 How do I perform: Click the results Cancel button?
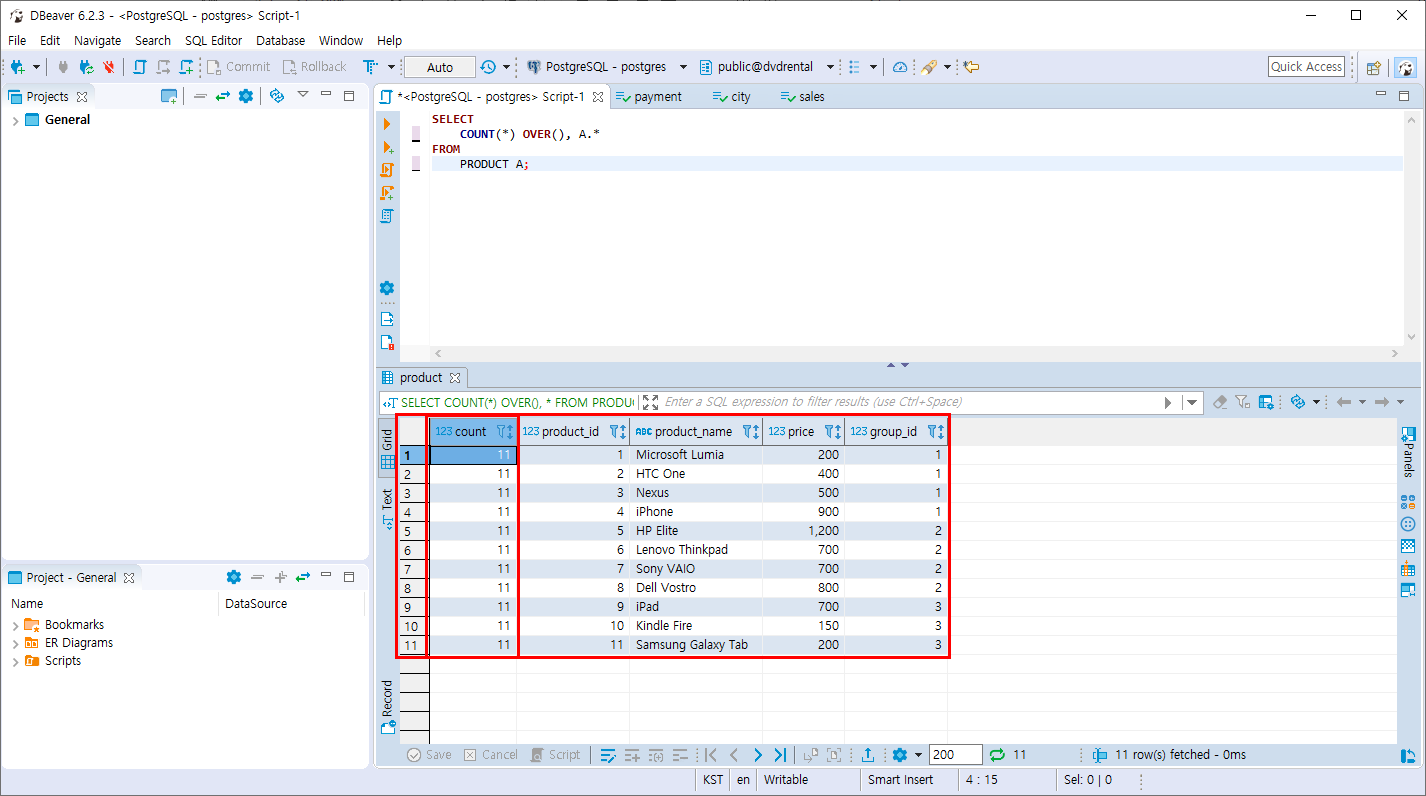pos(491,755)
